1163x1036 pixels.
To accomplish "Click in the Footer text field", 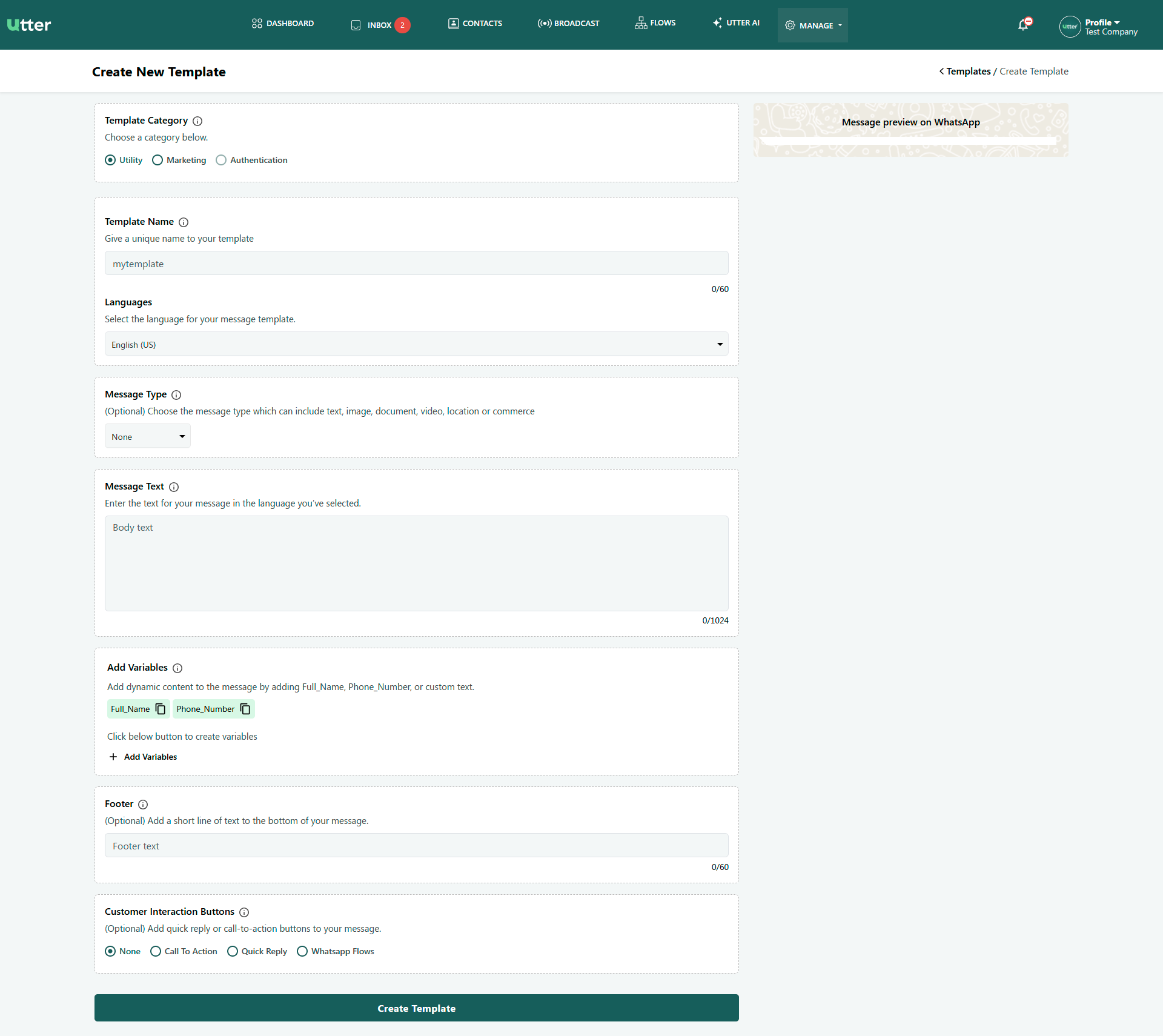I will (416, 846).
